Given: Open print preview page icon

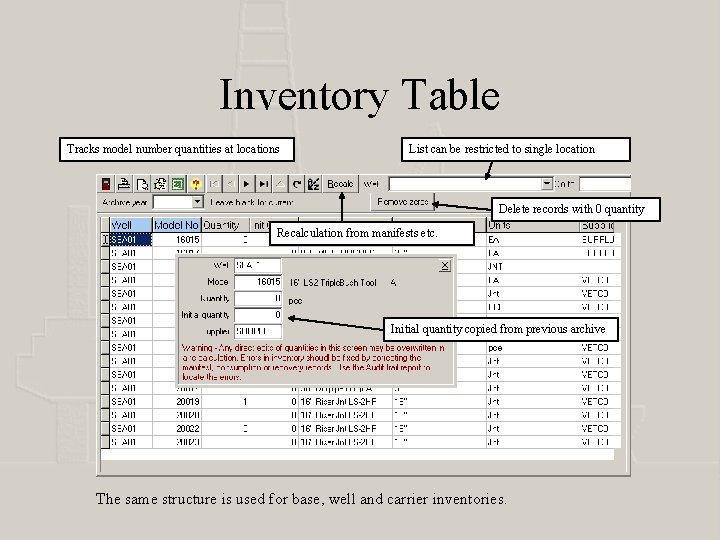Looking at the screenshot, I should click(x=142, y=184).
